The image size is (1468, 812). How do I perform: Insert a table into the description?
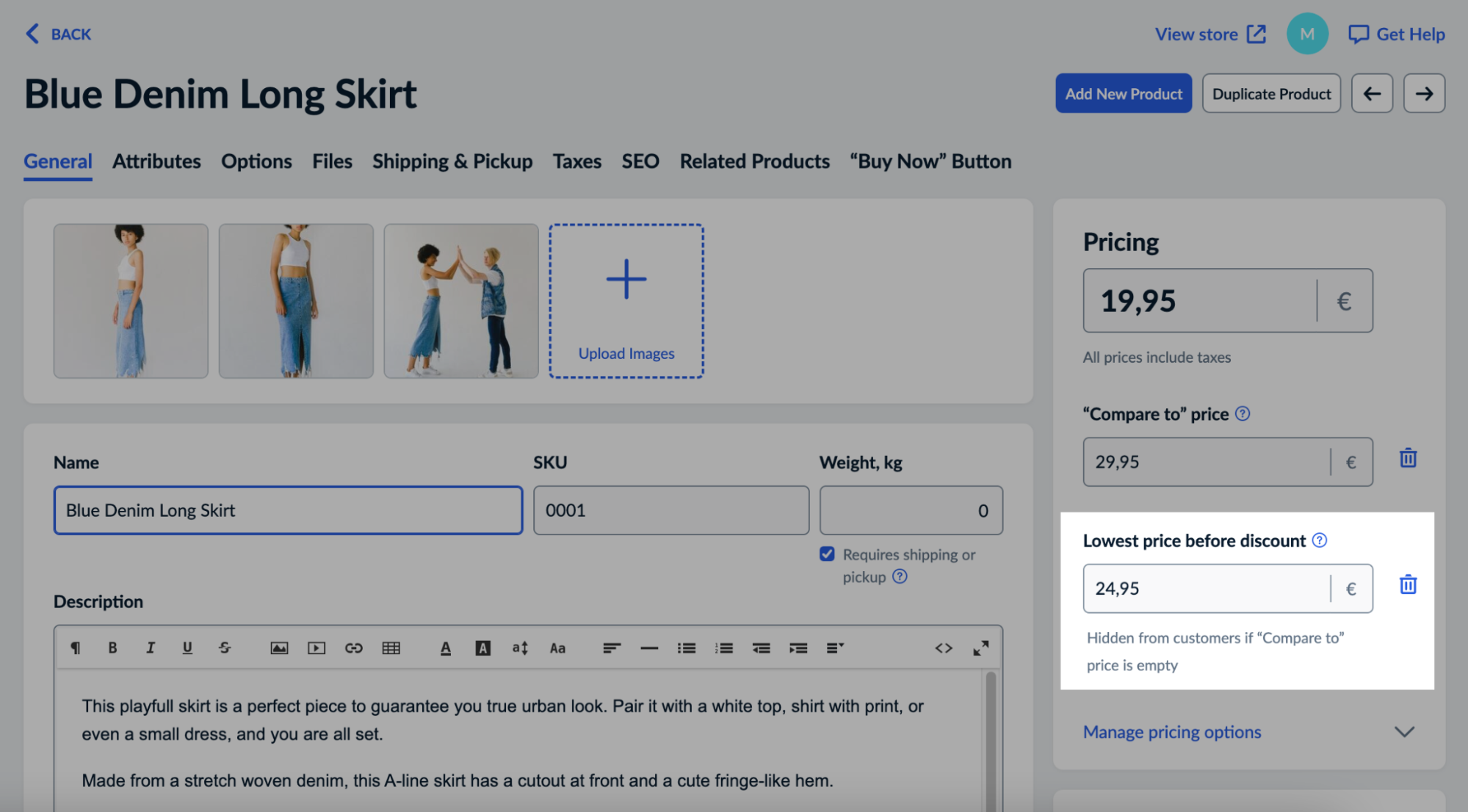tap(393, 648)
